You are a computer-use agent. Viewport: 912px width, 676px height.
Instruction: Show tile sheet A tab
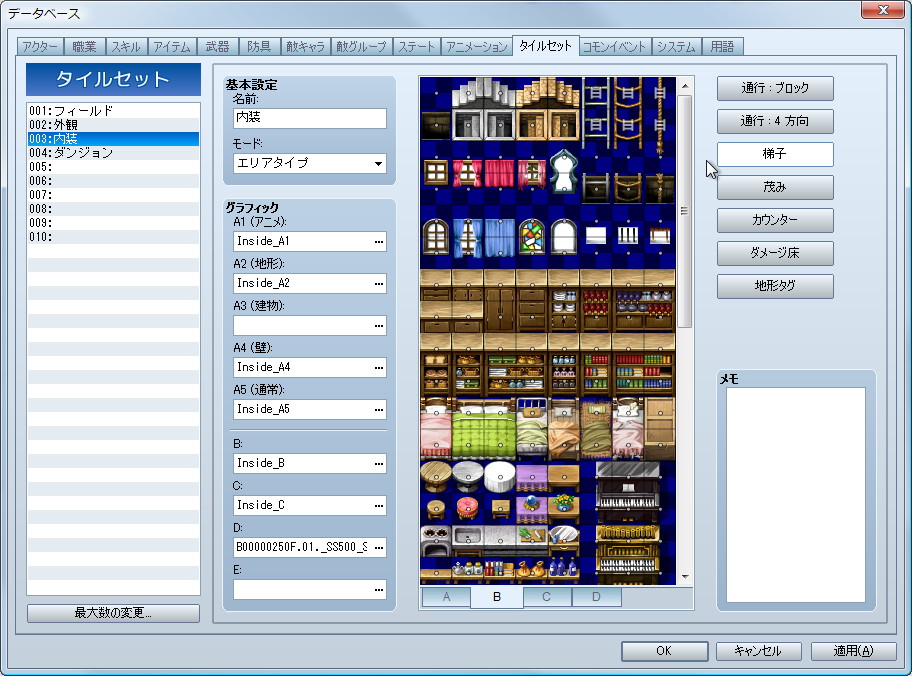click(446, 596)
